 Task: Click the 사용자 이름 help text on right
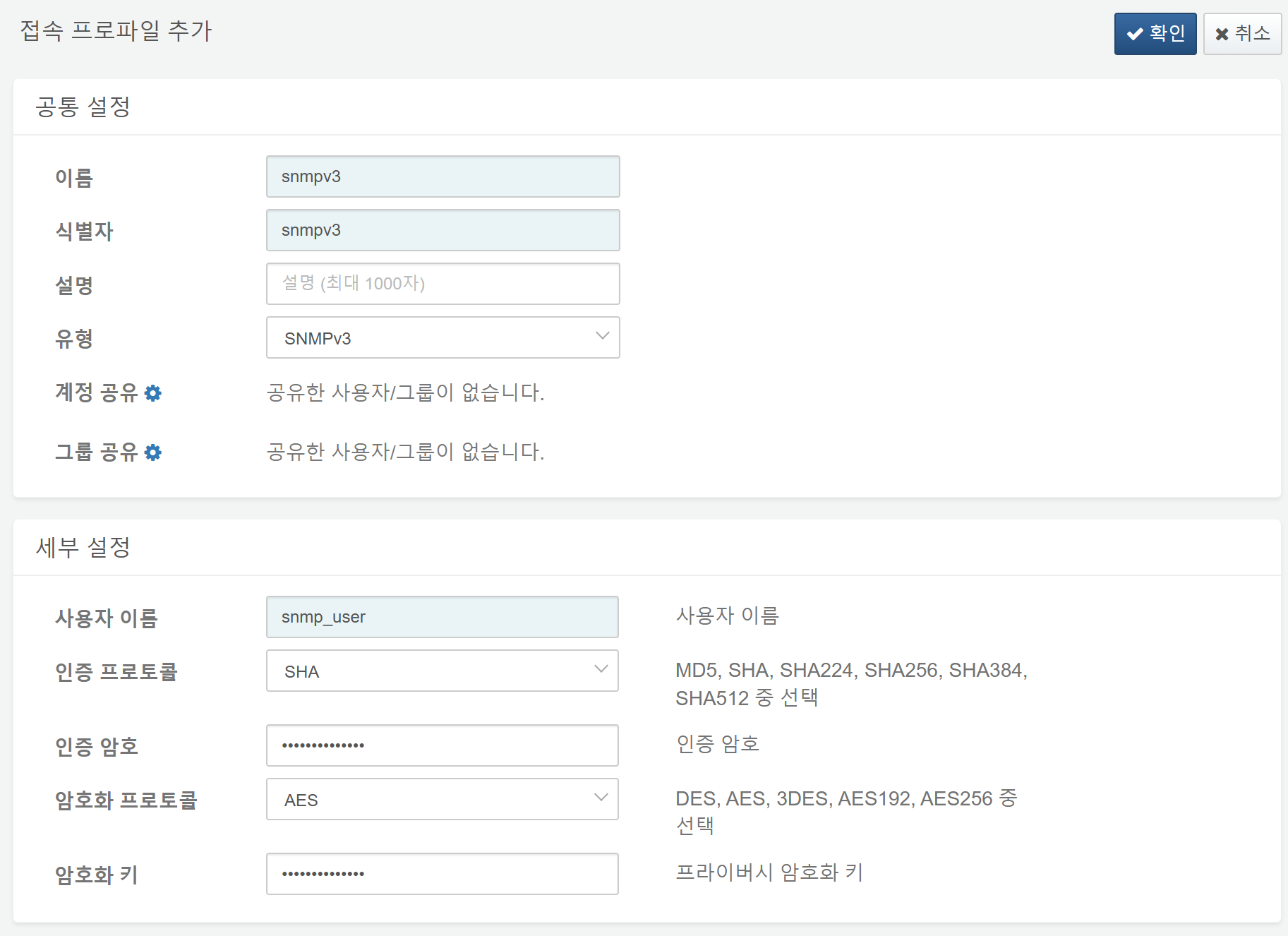coord(728,616)
